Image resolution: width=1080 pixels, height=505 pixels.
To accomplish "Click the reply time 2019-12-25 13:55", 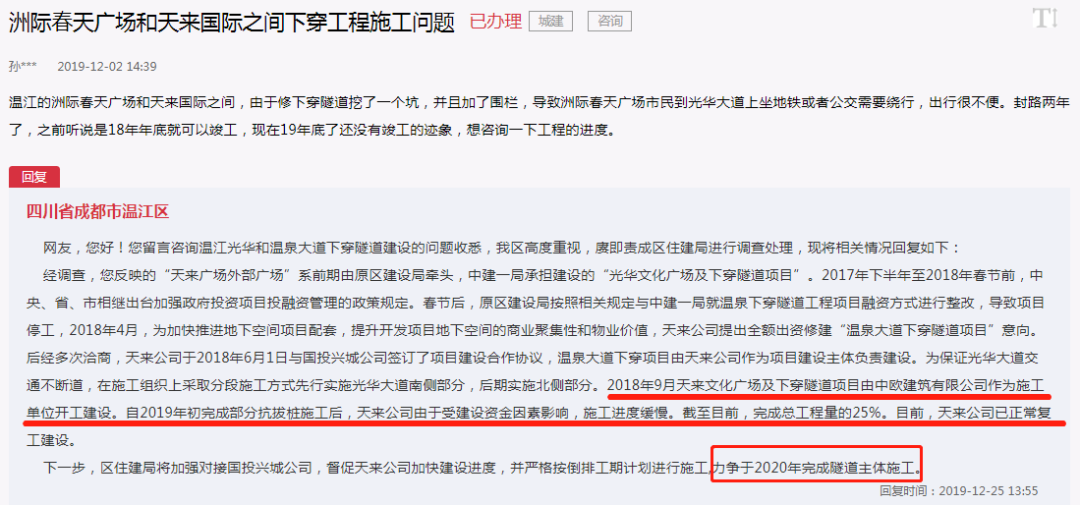I will coord(959,491).
